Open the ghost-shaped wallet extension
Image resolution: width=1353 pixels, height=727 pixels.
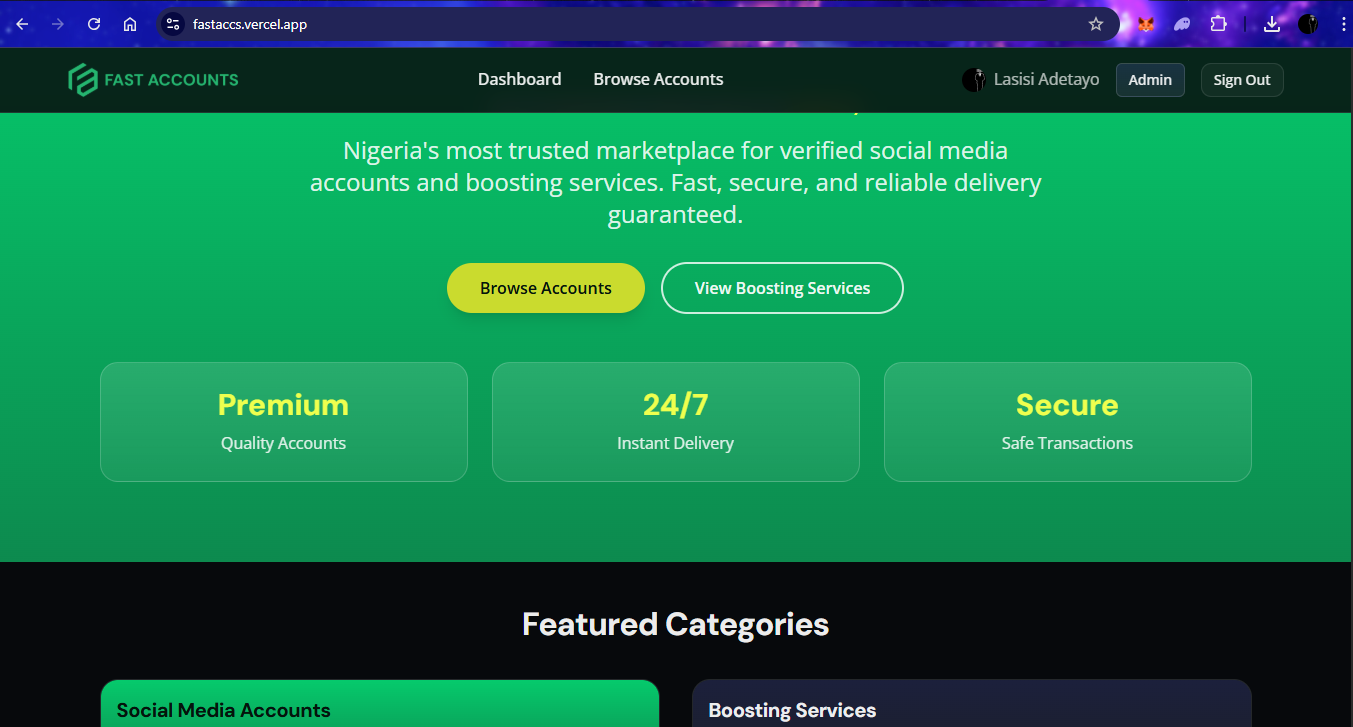click(1182, 24)
